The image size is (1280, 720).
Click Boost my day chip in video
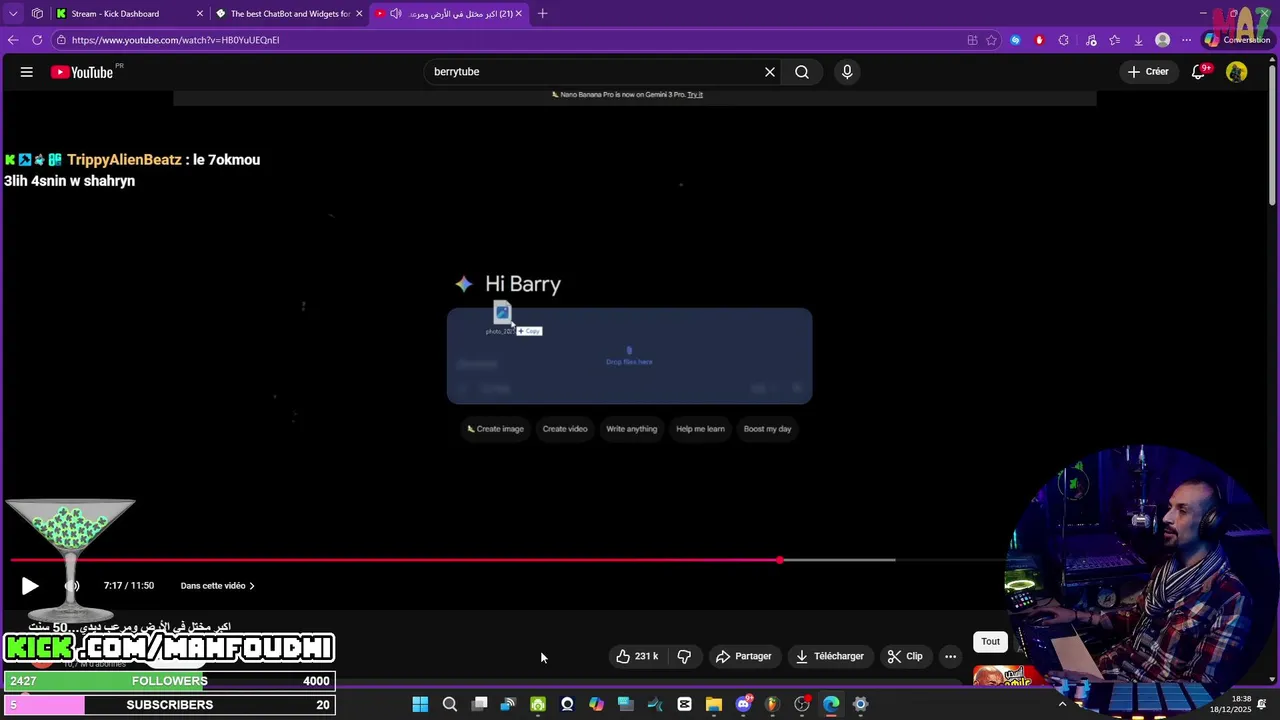click(767, 429)
